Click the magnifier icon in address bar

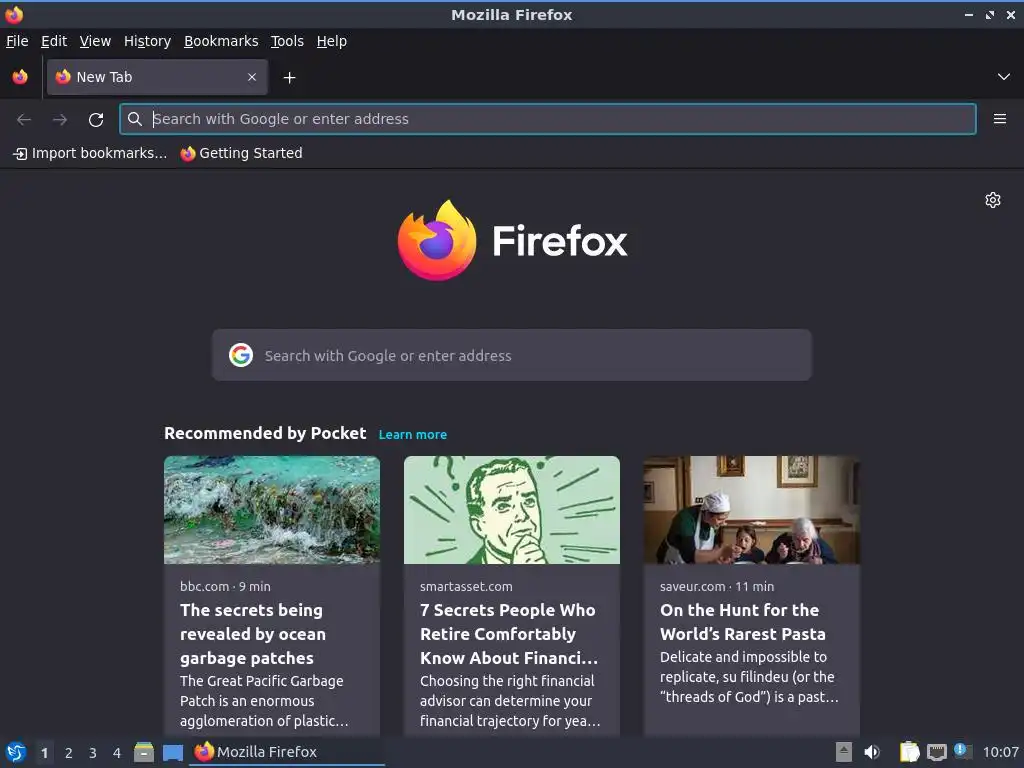(135, 119)
